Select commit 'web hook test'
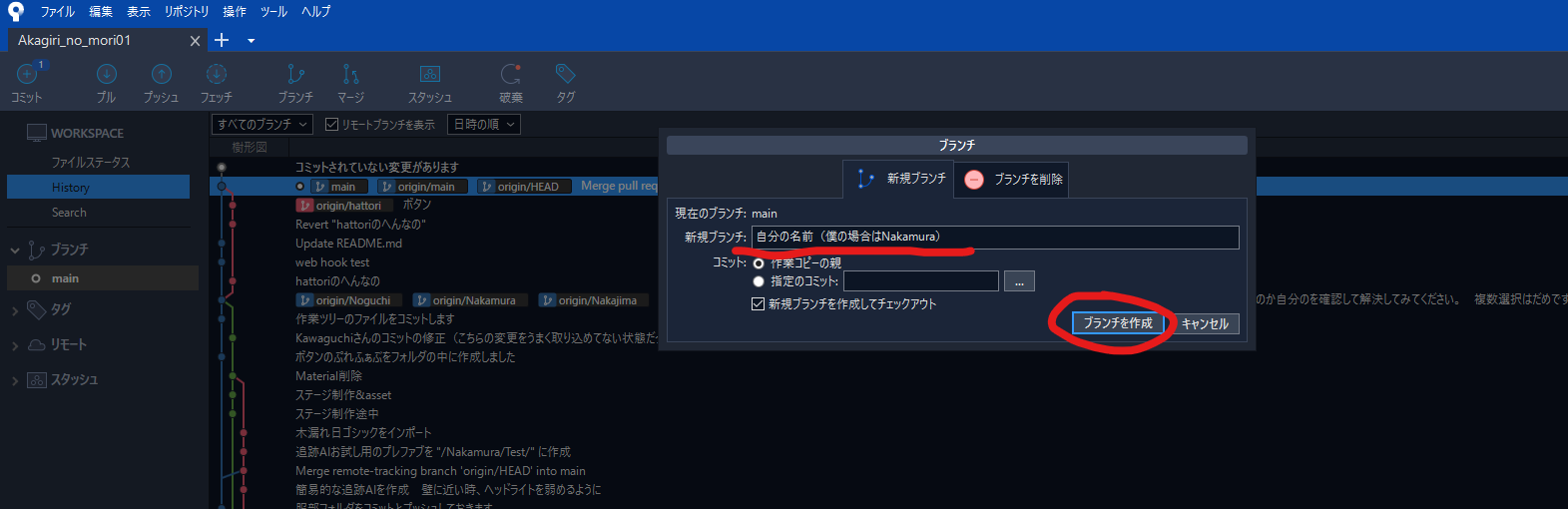 tap(332, 262)
